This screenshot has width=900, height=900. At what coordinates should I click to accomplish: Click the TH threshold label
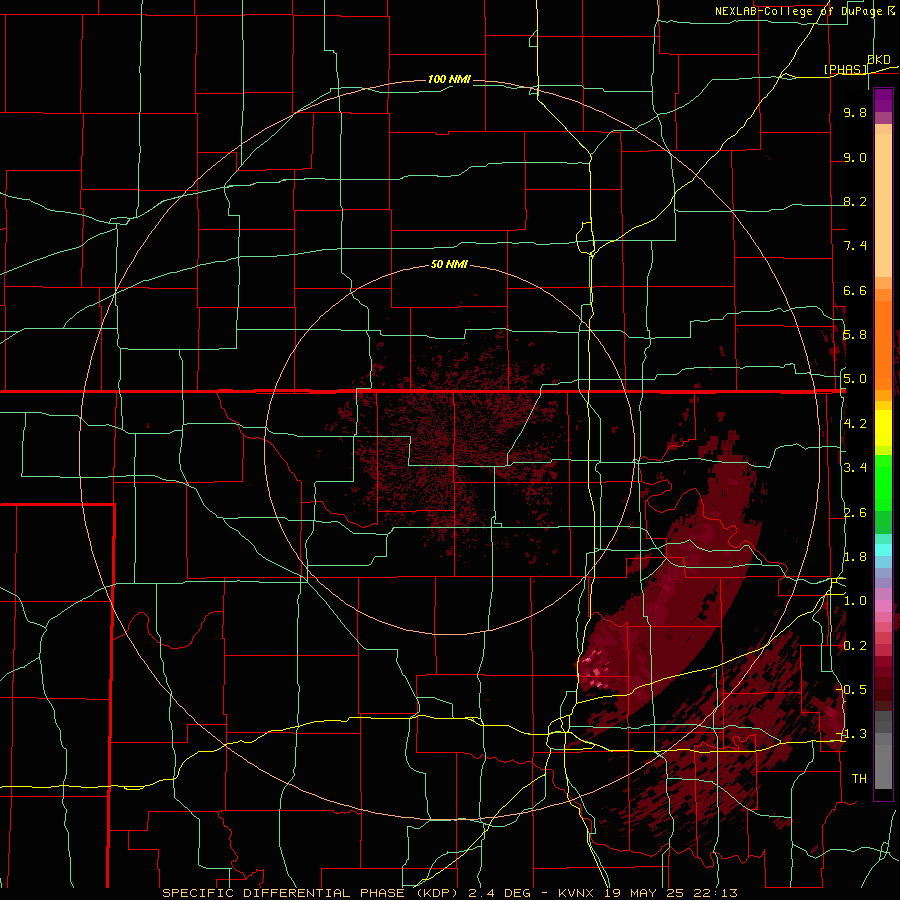pyautogui.click(x=859, y=779)
